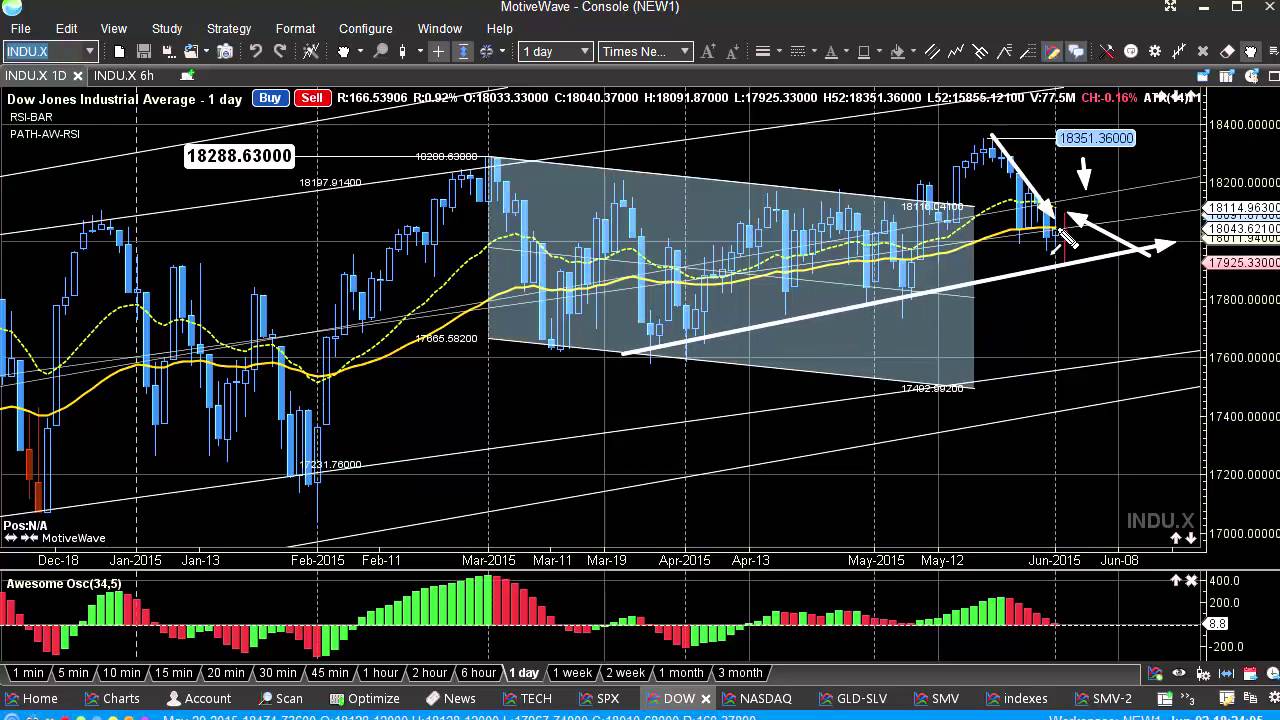
Task: Select the parallel channel lines tool
Action: coord(932,51)
